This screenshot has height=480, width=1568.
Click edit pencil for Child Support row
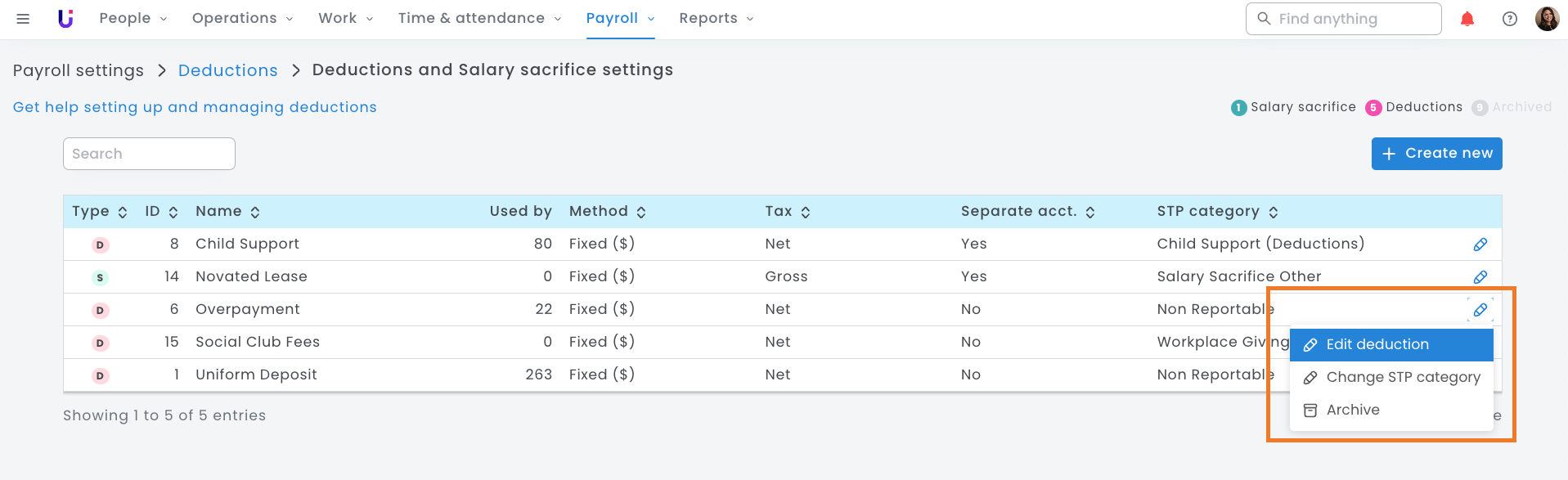tap(1480, 244)
